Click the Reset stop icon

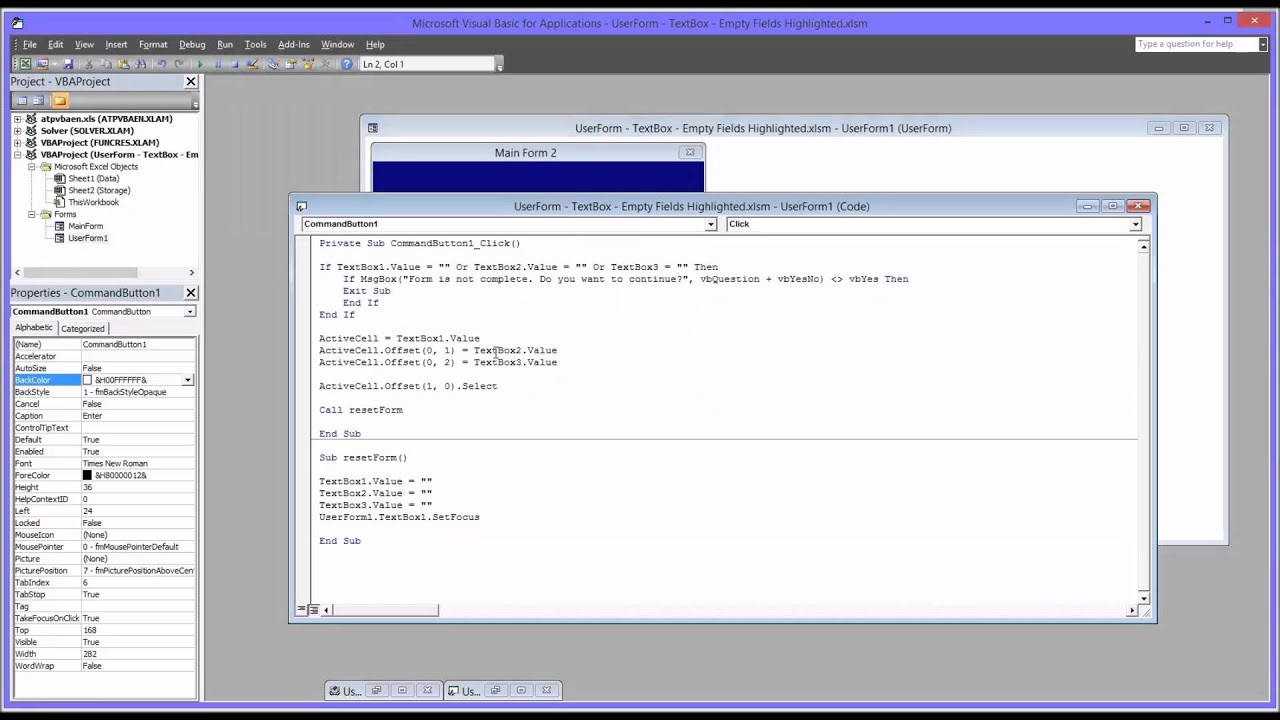coord(235,64)
